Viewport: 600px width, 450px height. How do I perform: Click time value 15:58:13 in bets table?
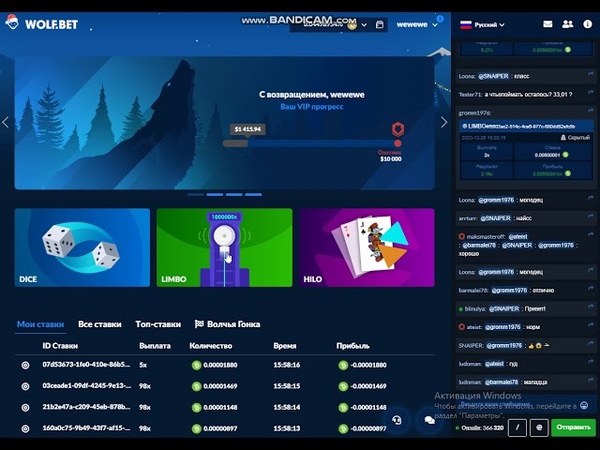287,428
